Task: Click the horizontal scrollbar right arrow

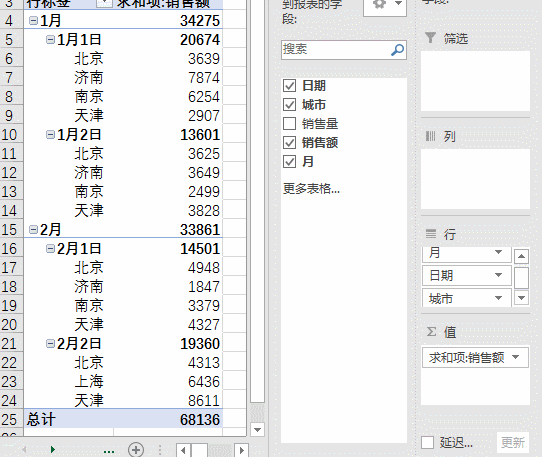Action: (x=242, y=450)
